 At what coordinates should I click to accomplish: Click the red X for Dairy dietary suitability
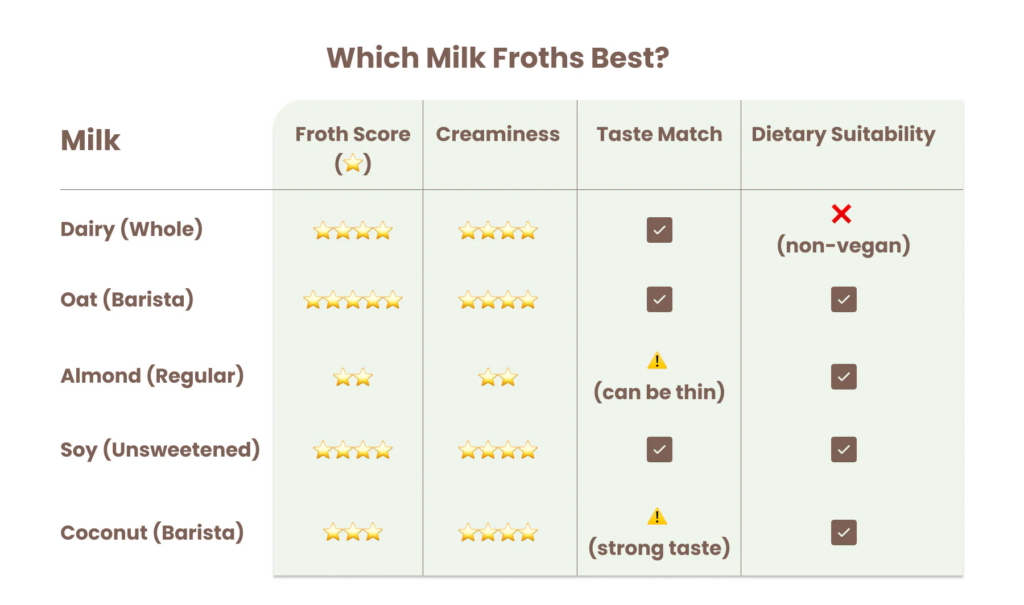click(x=841, y=214)
